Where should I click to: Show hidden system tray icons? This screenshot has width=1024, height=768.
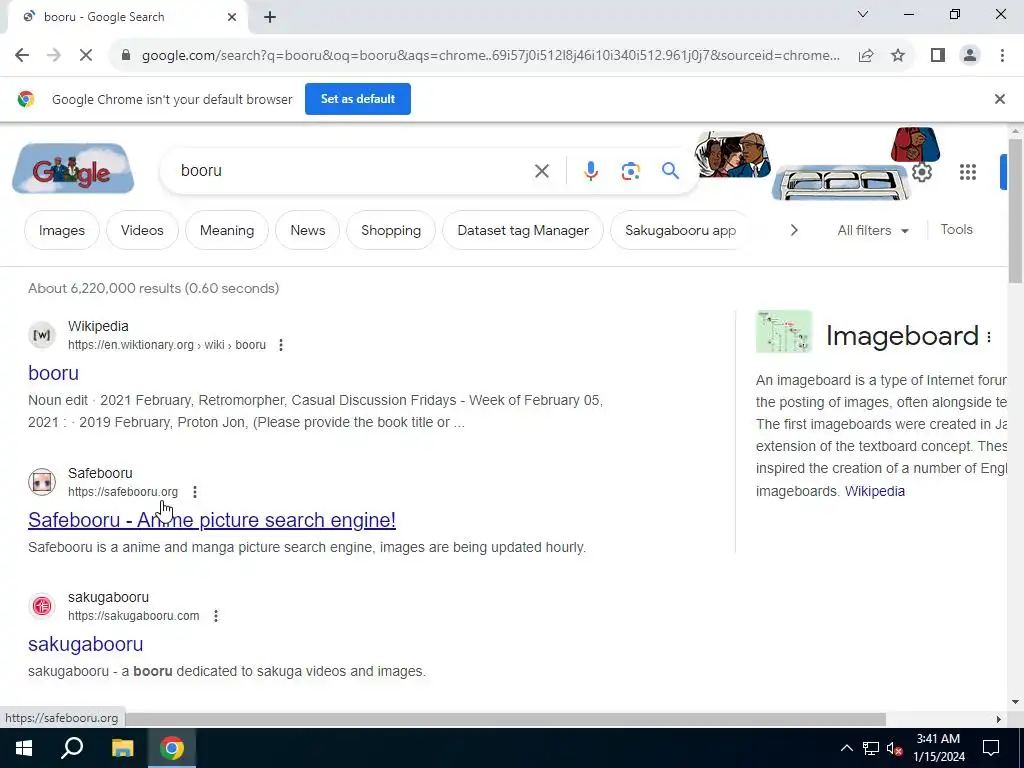846,748
